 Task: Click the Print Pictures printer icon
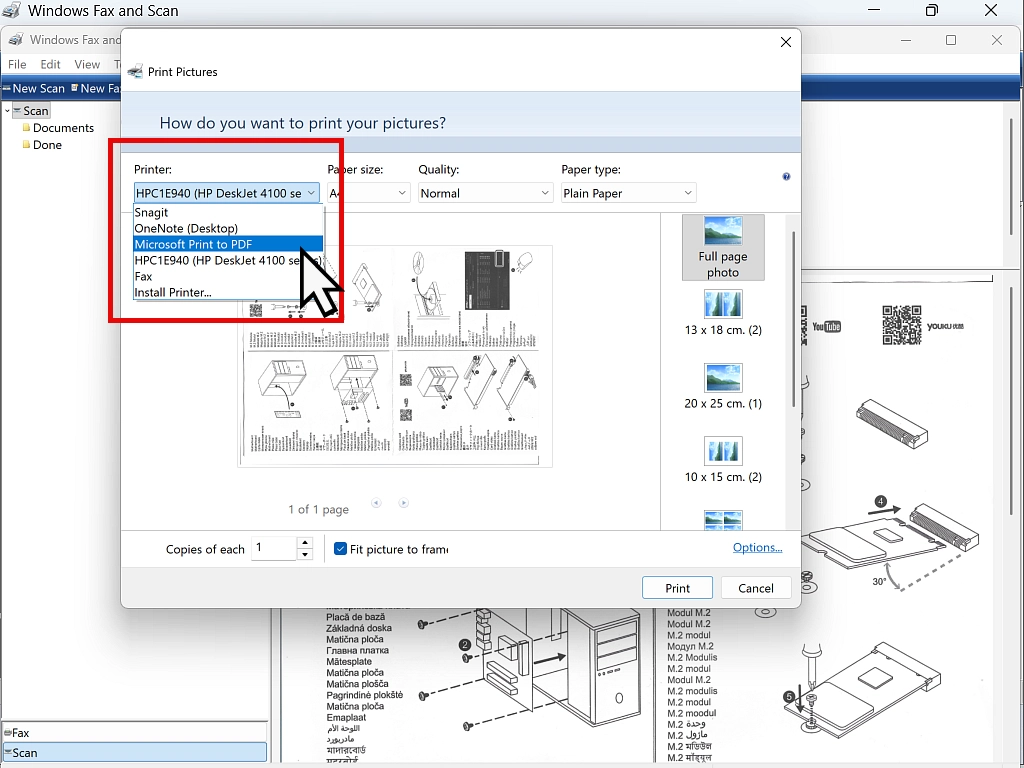135,71
